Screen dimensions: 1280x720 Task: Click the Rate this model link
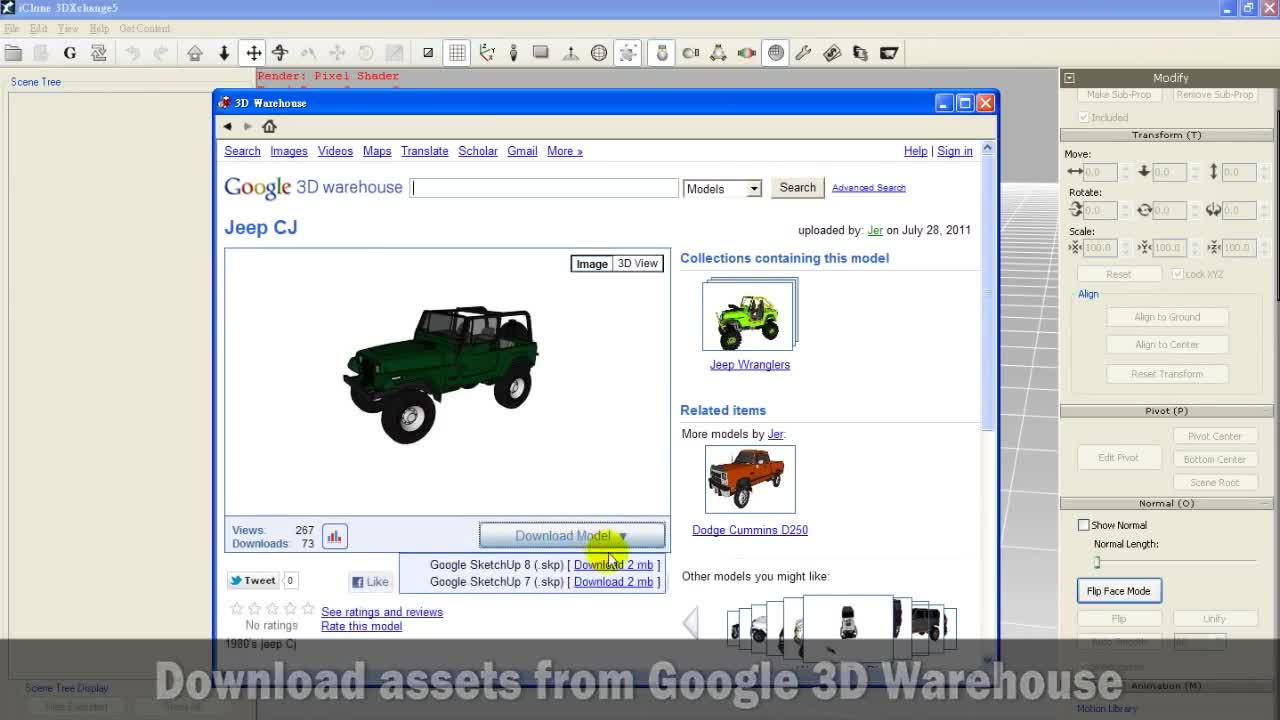pos(361,626)
